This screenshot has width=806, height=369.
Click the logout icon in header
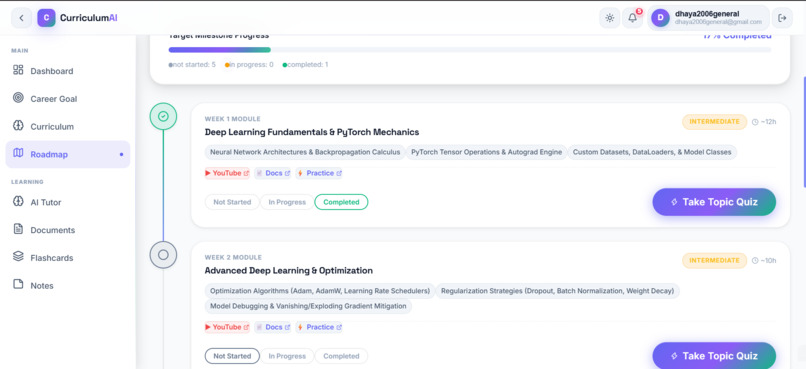click(782, 18)
